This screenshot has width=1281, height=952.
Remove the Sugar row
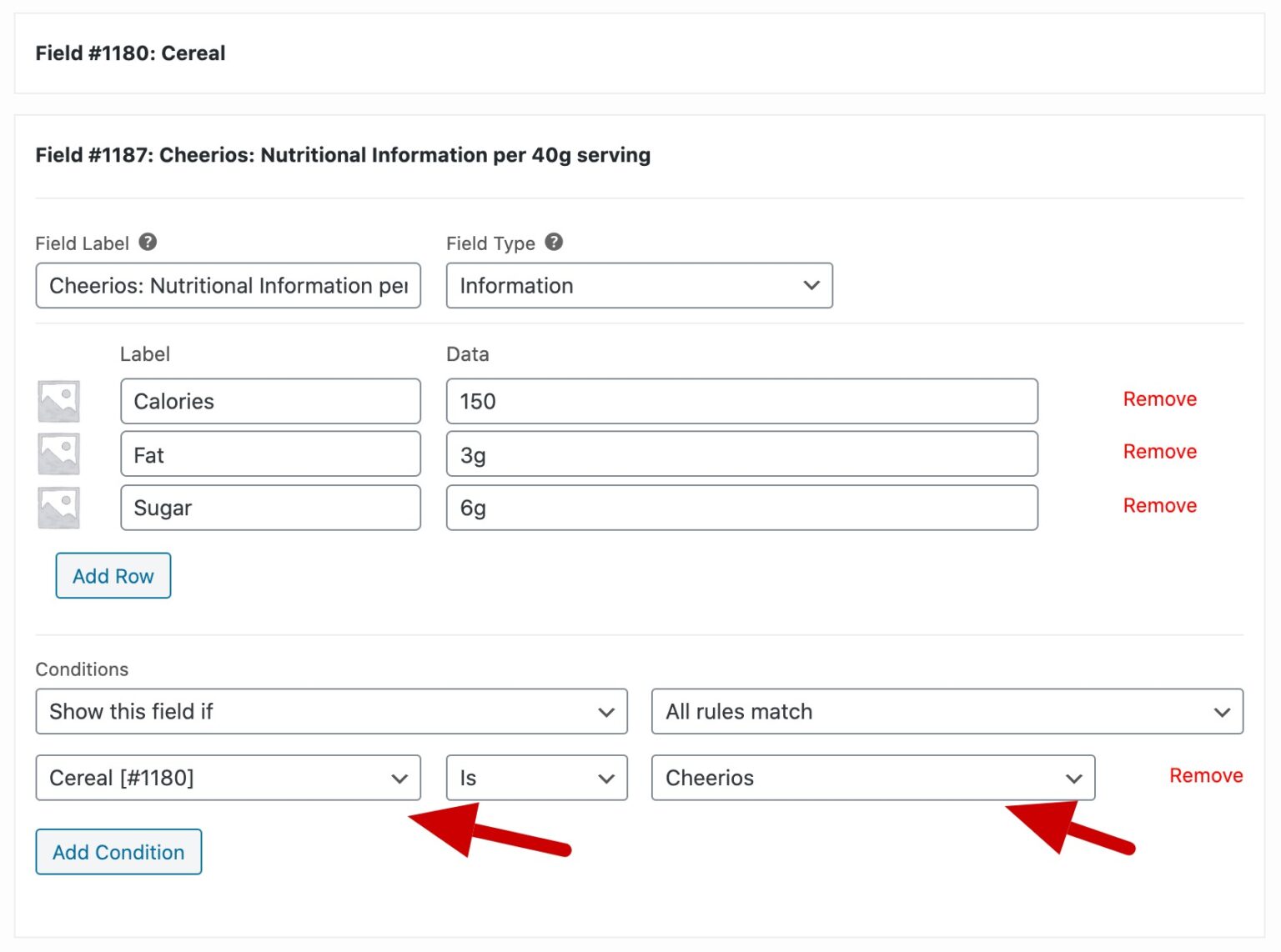coord(1159,506)
